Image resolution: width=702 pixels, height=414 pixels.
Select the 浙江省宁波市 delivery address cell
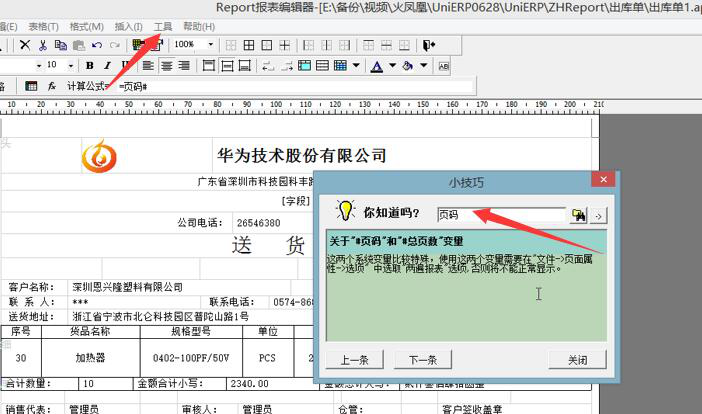161,316
